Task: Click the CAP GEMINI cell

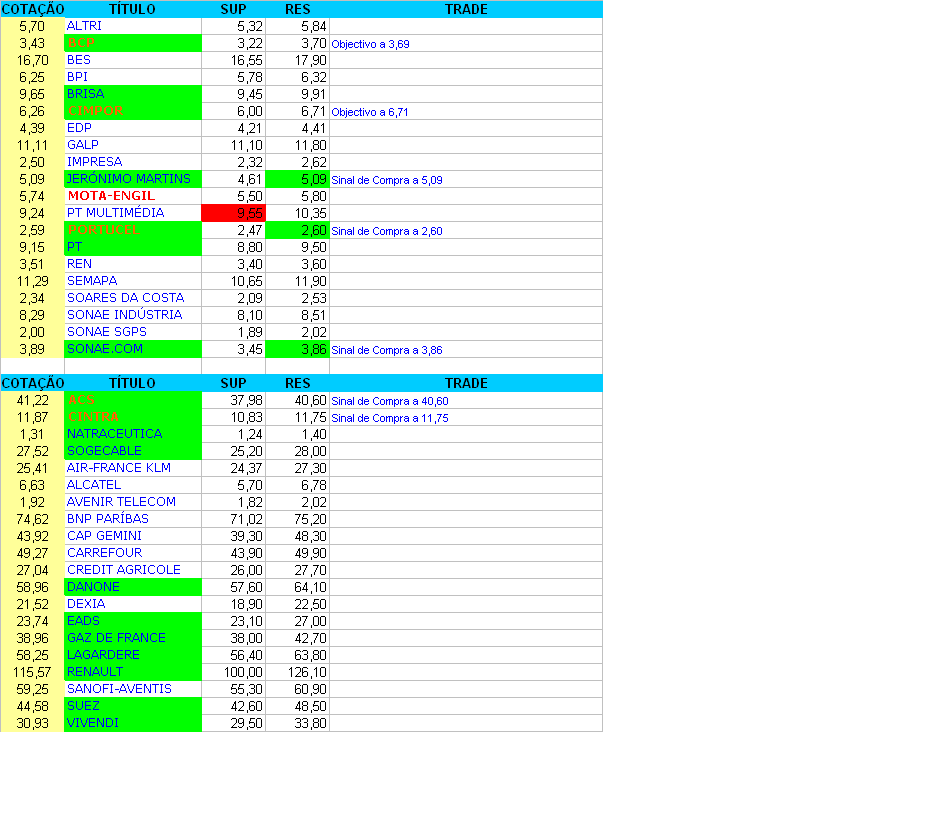Action: (x=133, y=536)
